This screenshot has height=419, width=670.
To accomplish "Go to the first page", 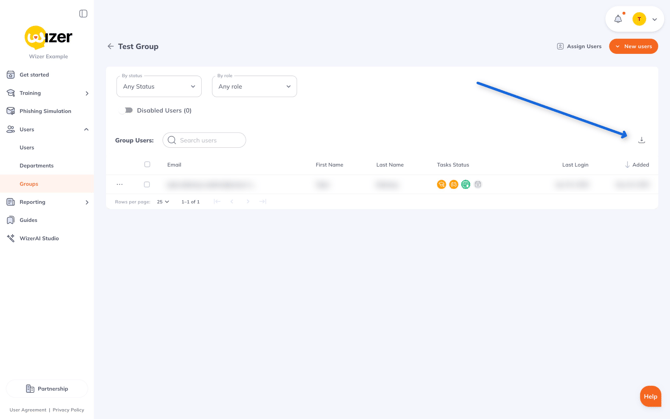I will pyautogui.click(x=217, y=202).
